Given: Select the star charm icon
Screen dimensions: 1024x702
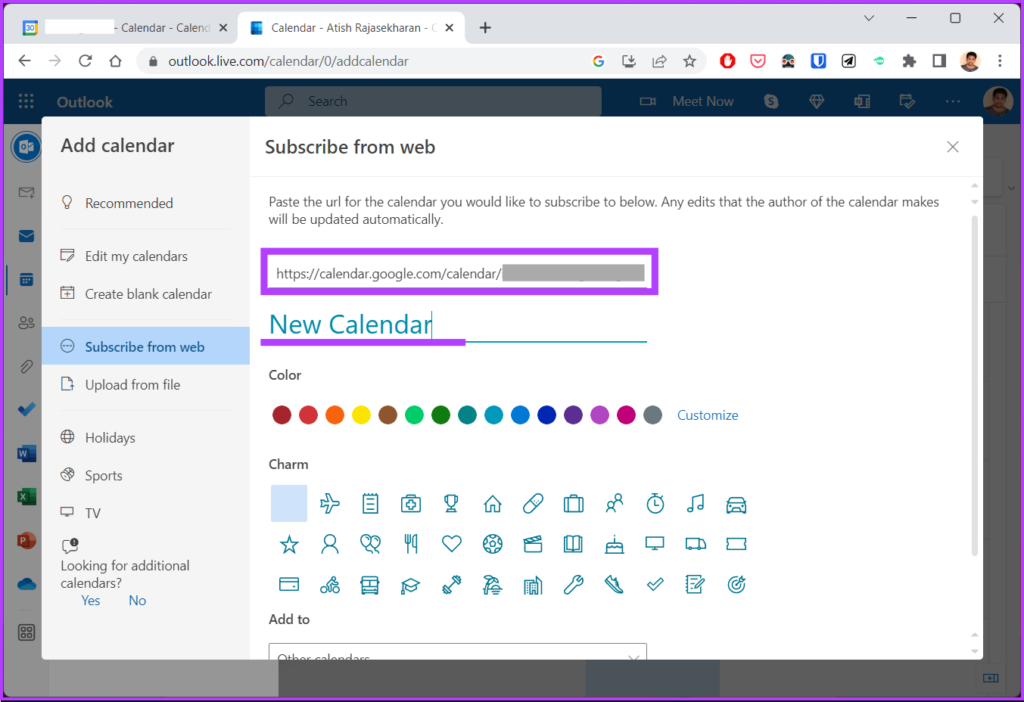Looking at the screenshot, I should 289,544.
